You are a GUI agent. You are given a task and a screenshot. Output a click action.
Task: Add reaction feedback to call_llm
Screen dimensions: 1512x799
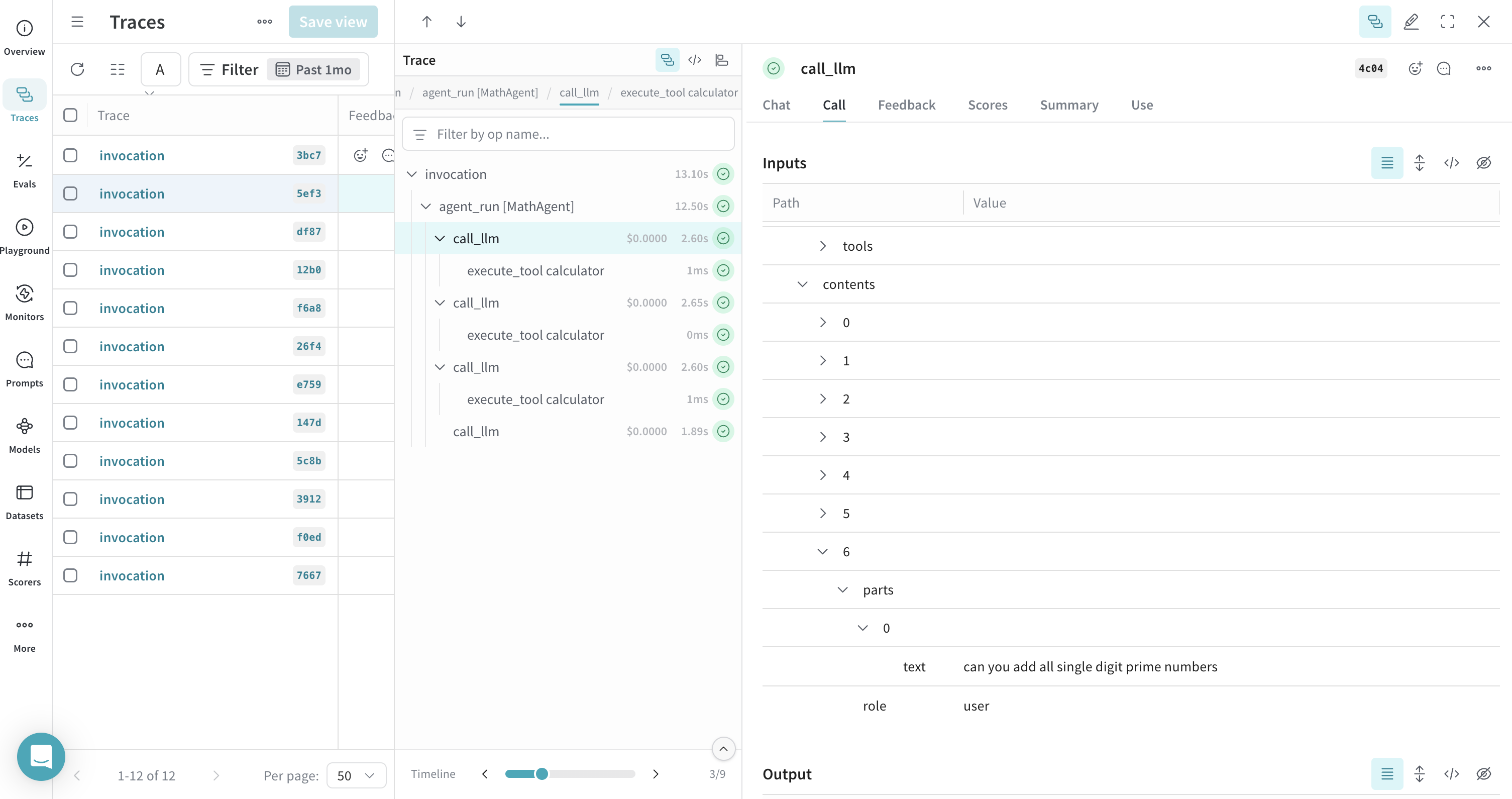tap(1415, 69)
